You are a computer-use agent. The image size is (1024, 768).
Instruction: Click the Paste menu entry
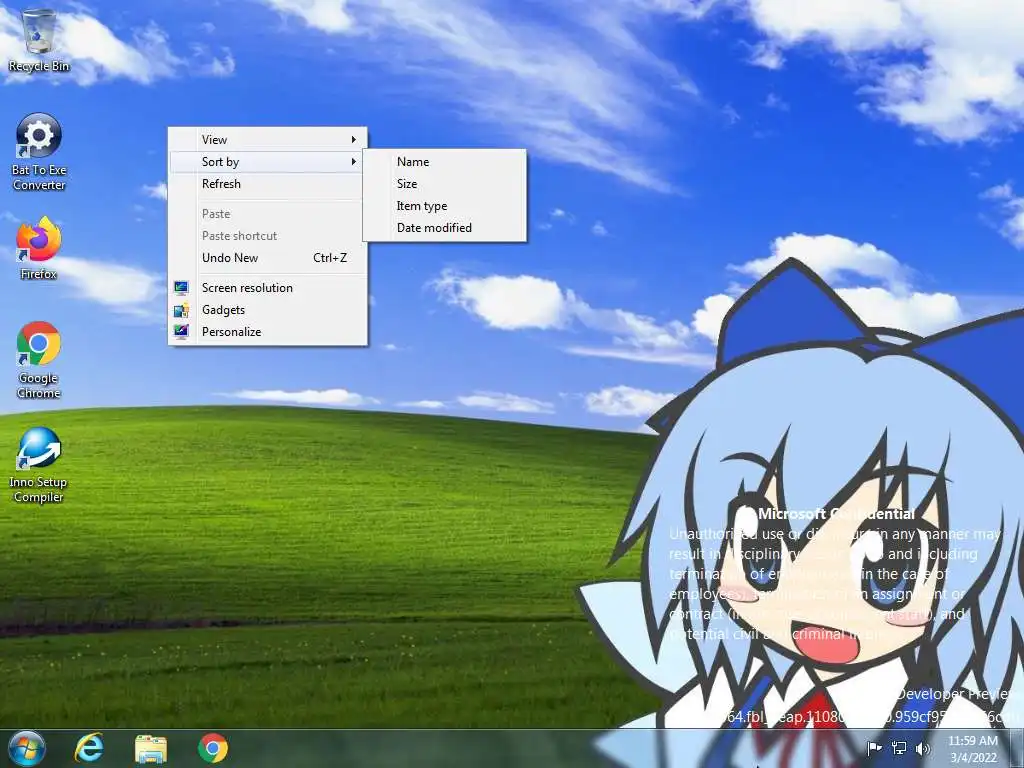click(x=267, y=214)
